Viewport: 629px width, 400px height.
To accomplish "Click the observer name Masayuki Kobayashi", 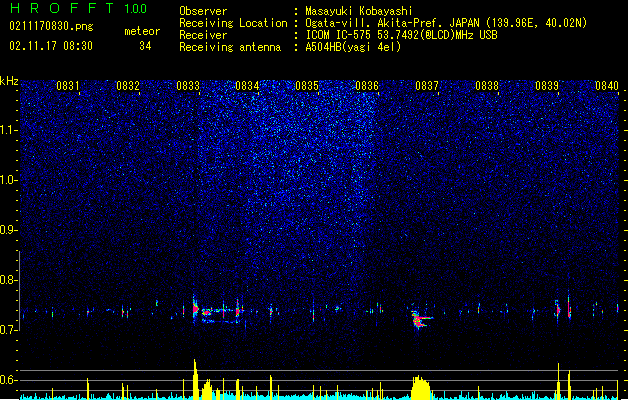I will [x=359, y=11].
